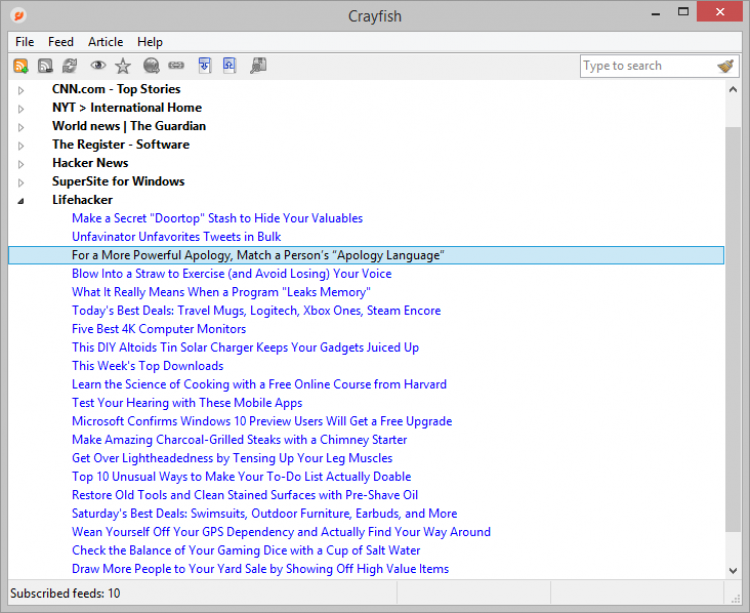The image size is (750, 613).
Task: Refresh feeds with the arrows icon
Action: (70, 66)
